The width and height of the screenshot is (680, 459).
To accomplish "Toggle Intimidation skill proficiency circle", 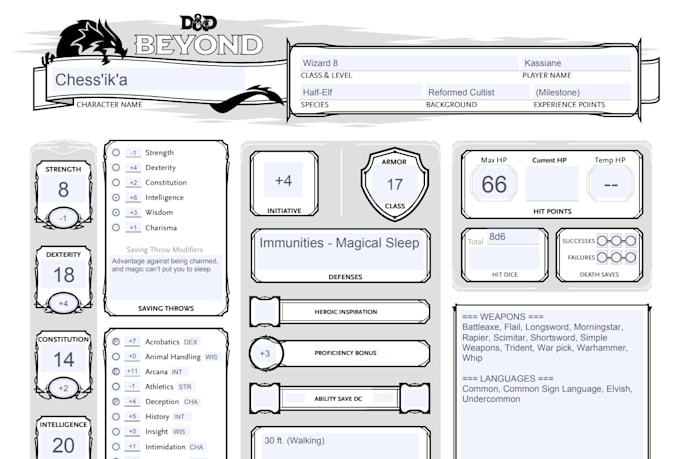I will (x=116, y=446).
